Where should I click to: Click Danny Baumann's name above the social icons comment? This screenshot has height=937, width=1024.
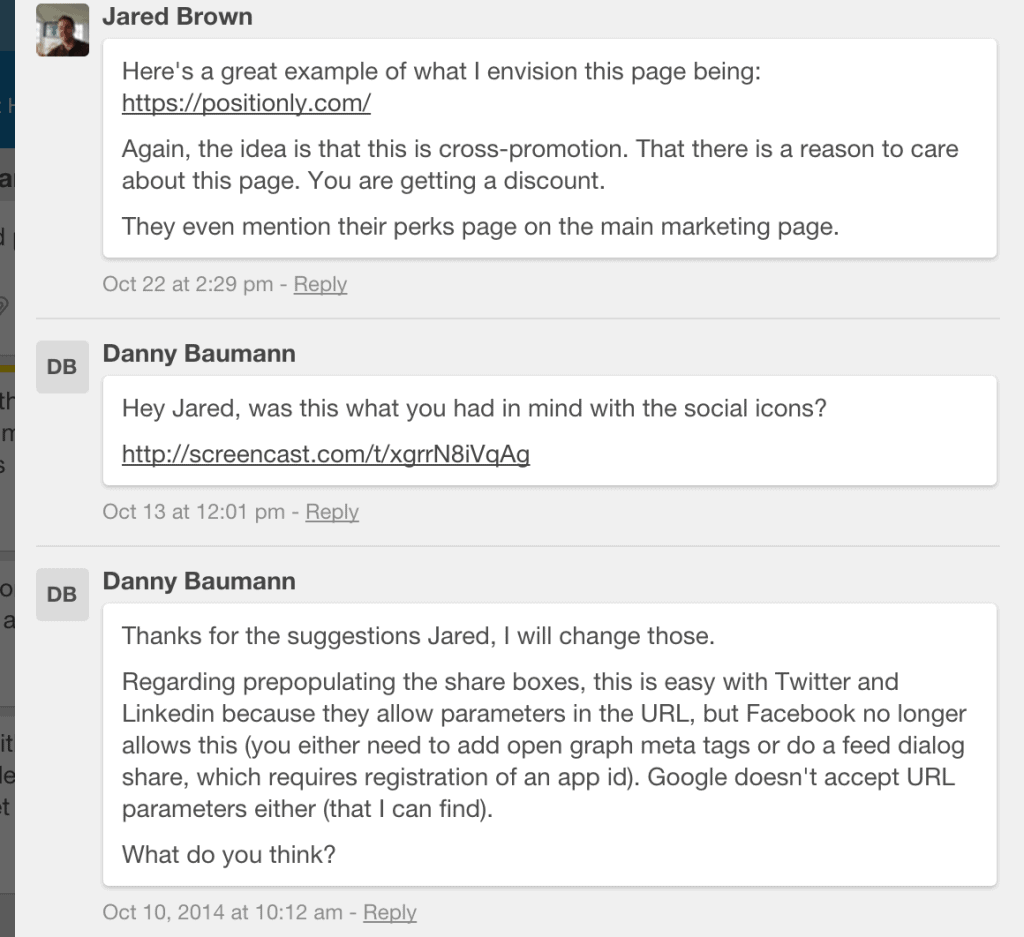pos(199,353)
